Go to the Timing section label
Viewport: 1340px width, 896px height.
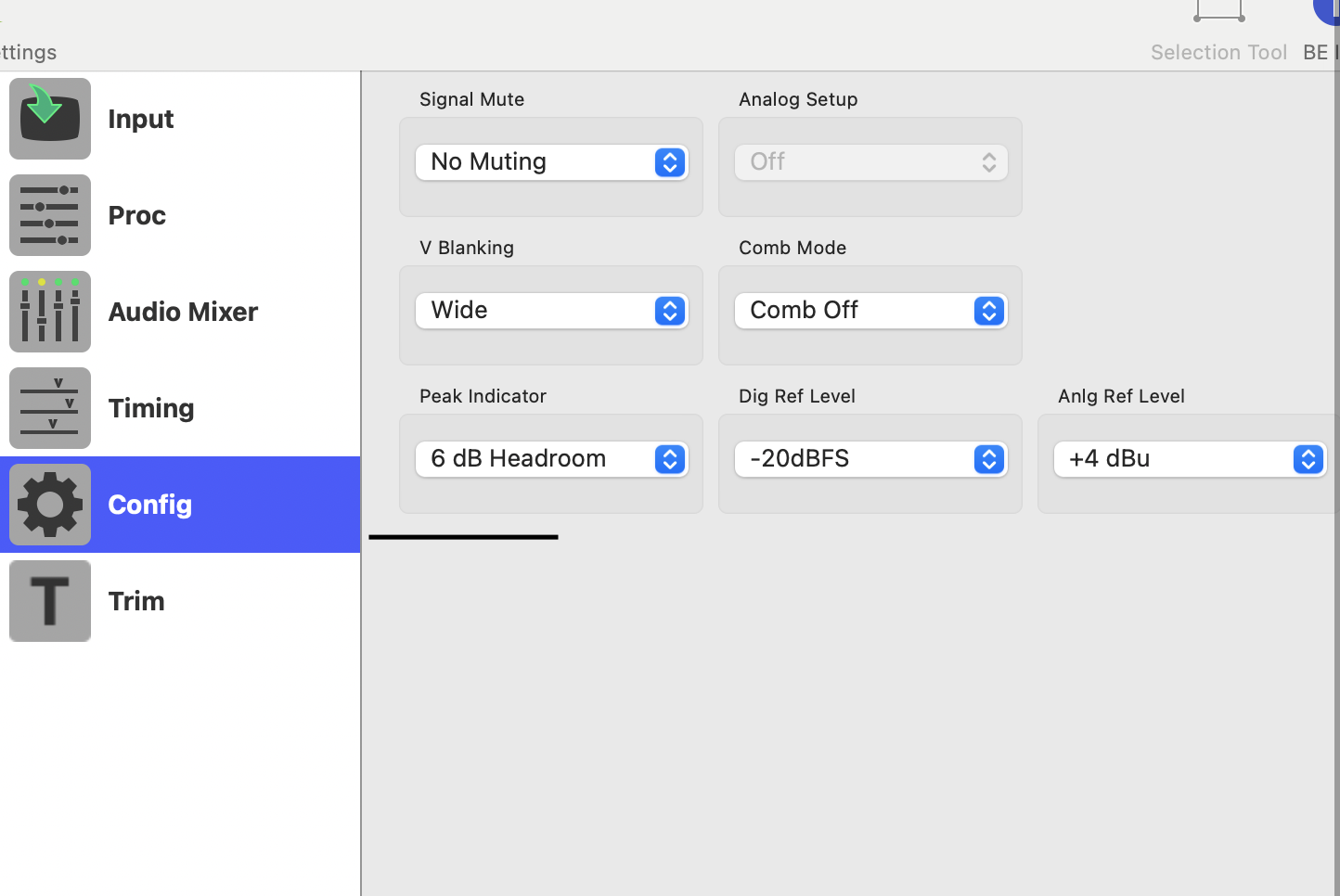point(151,408)
